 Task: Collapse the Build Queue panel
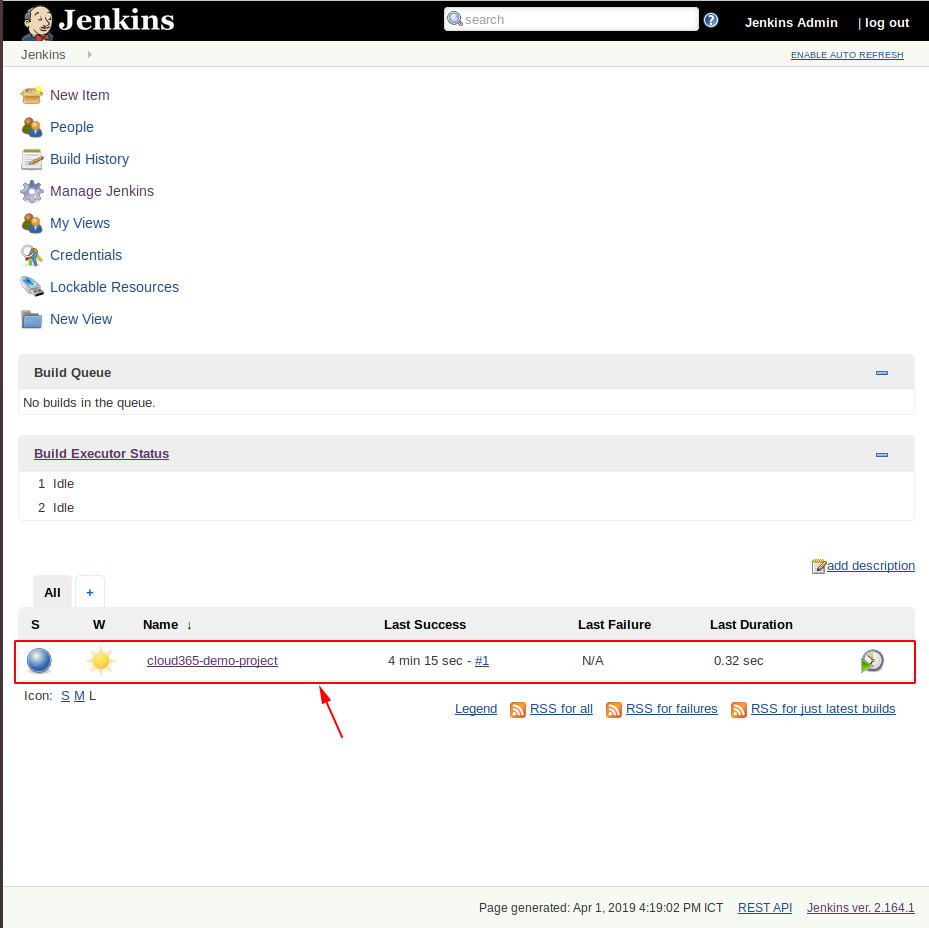point(882,373)
